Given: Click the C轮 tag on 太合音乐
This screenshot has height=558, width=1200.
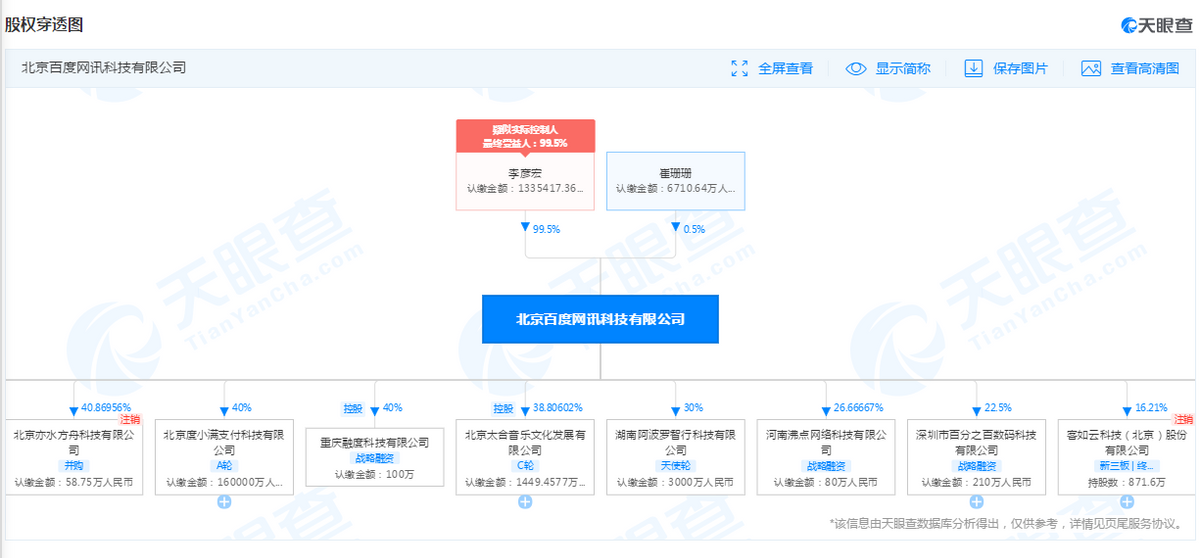Looking at the screenshot, I should click(525, 466).
